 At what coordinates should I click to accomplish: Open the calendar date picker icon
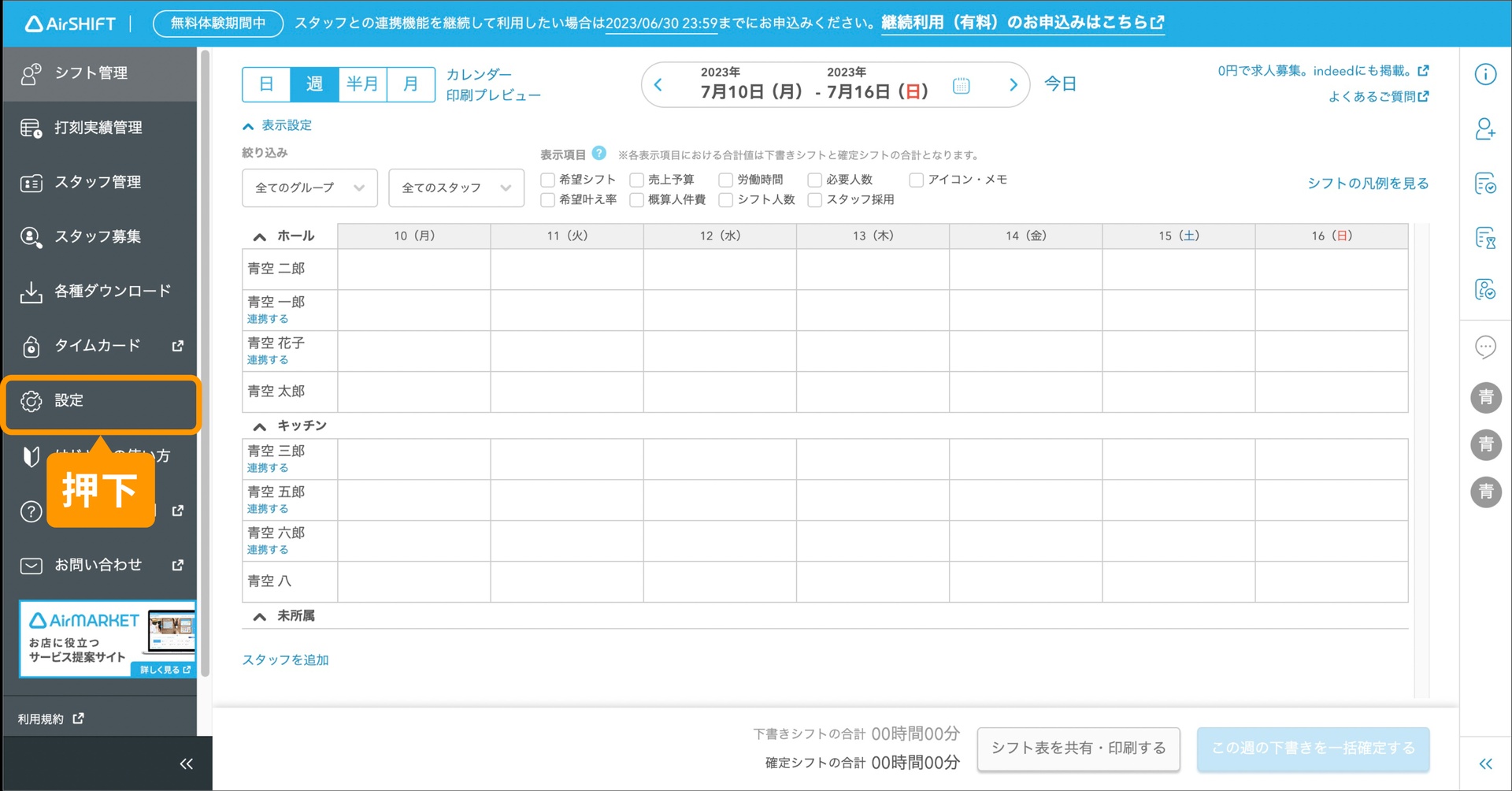tap(961, 85)
